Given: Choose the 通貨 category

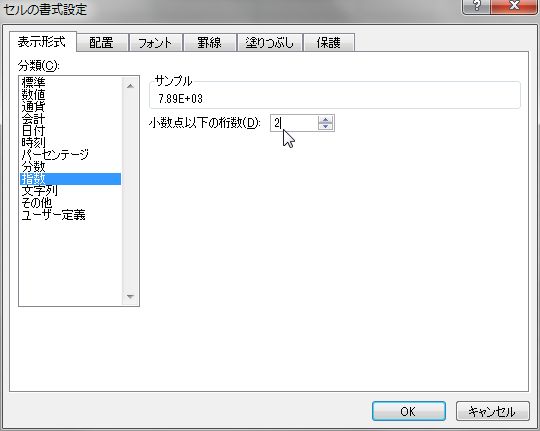Looking at the screenshot, I should [71, 107].
